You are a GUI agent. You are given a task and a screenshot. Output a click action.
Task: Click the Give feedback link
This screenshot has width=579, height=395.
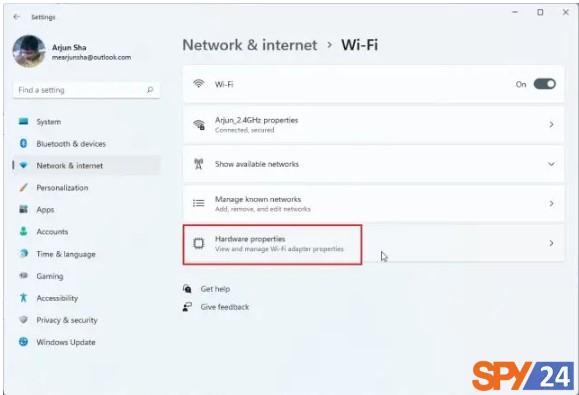coord(225,307)
